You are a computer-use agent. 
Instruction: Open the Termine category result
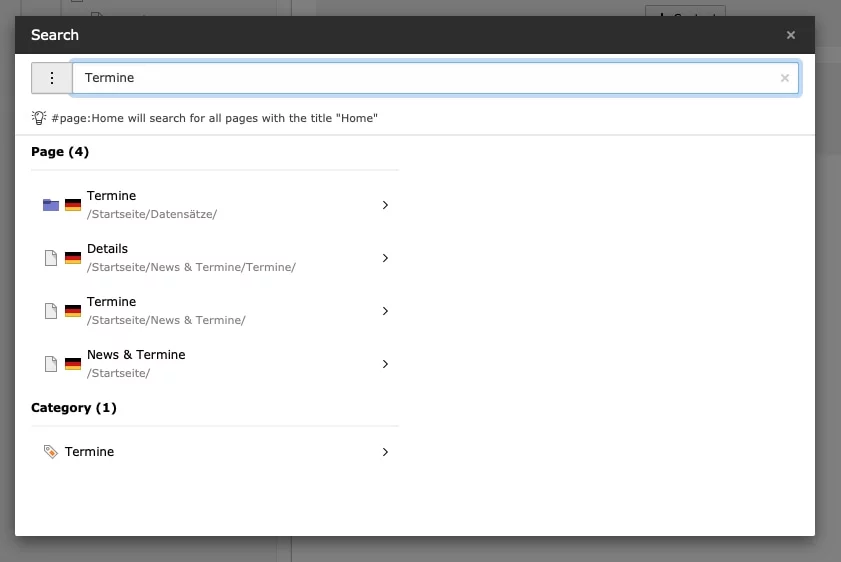(x=215, y=452)
